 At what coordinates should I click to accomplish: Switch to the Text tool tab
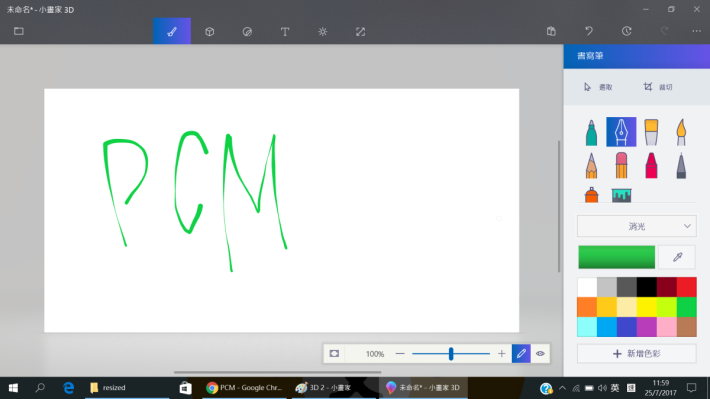coord(285,31)
